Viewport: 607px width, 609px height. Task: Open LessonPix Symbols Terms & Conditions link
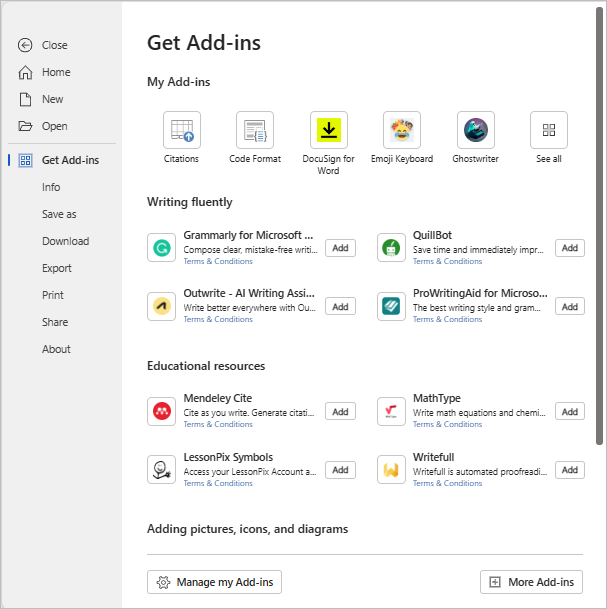[x=218, y=484]
